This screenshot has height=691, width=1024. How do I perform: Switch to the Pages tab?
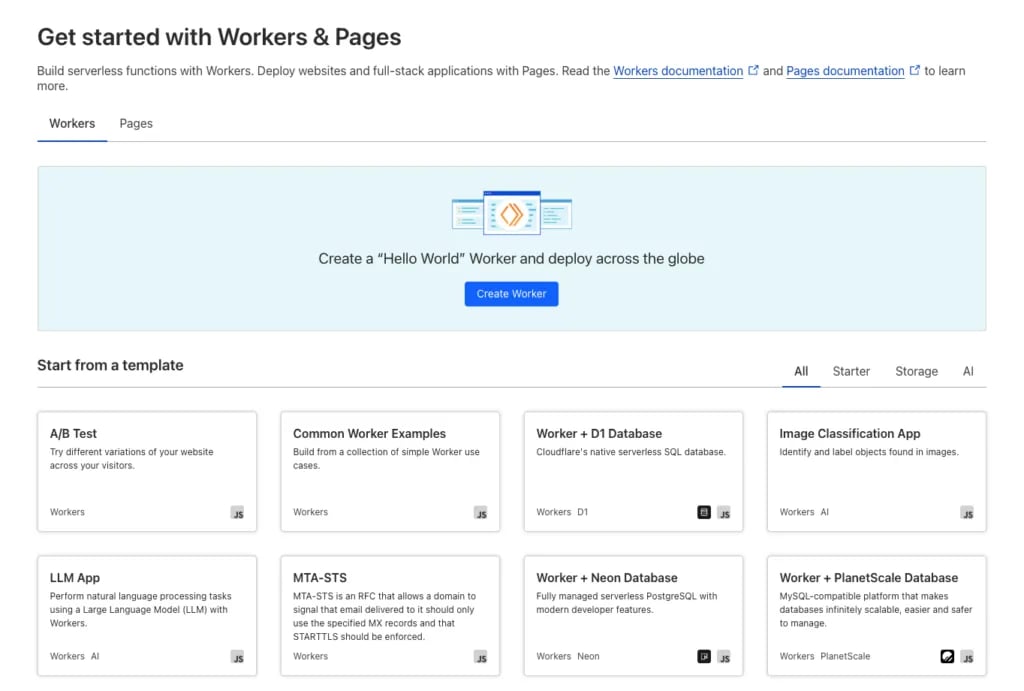(136, 123)
